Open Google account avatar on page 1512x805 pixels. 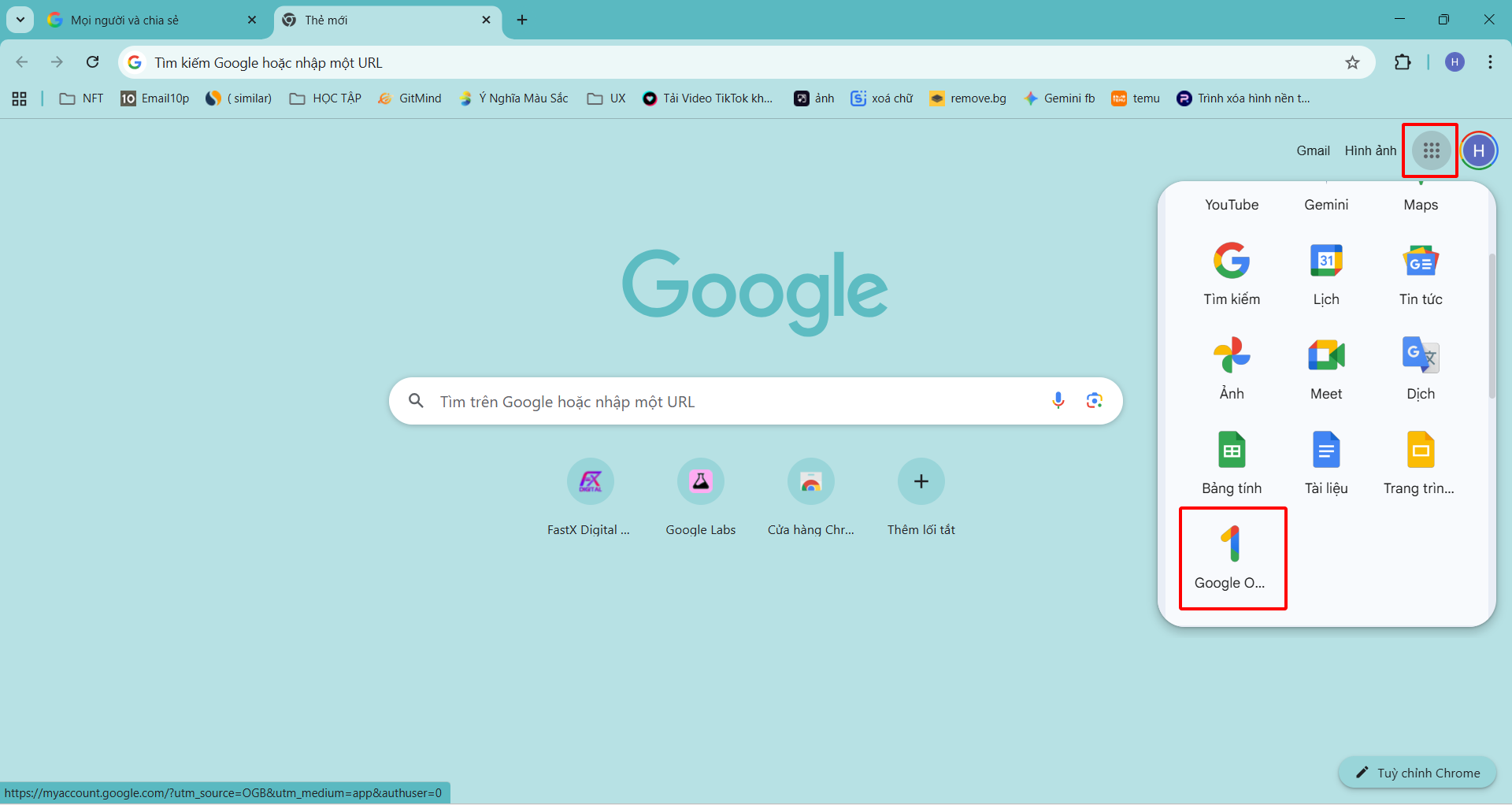coord(1478,150)
